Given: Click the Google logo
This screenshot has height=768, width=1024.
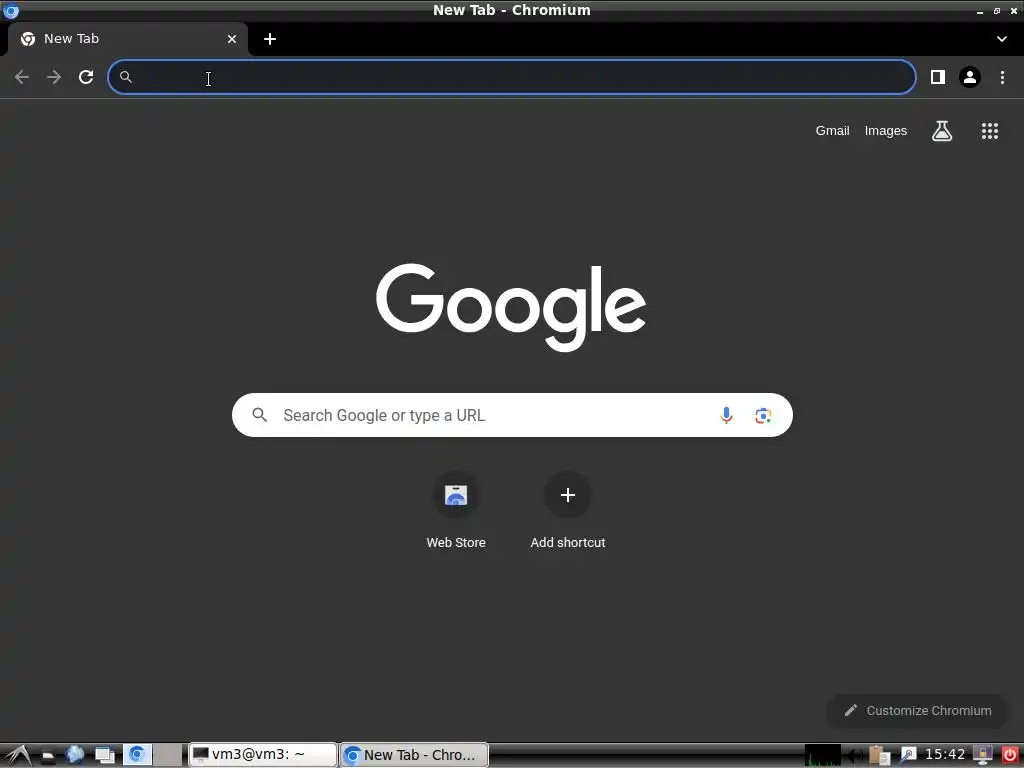Looking at the screenshot, I should coord(511,307).
